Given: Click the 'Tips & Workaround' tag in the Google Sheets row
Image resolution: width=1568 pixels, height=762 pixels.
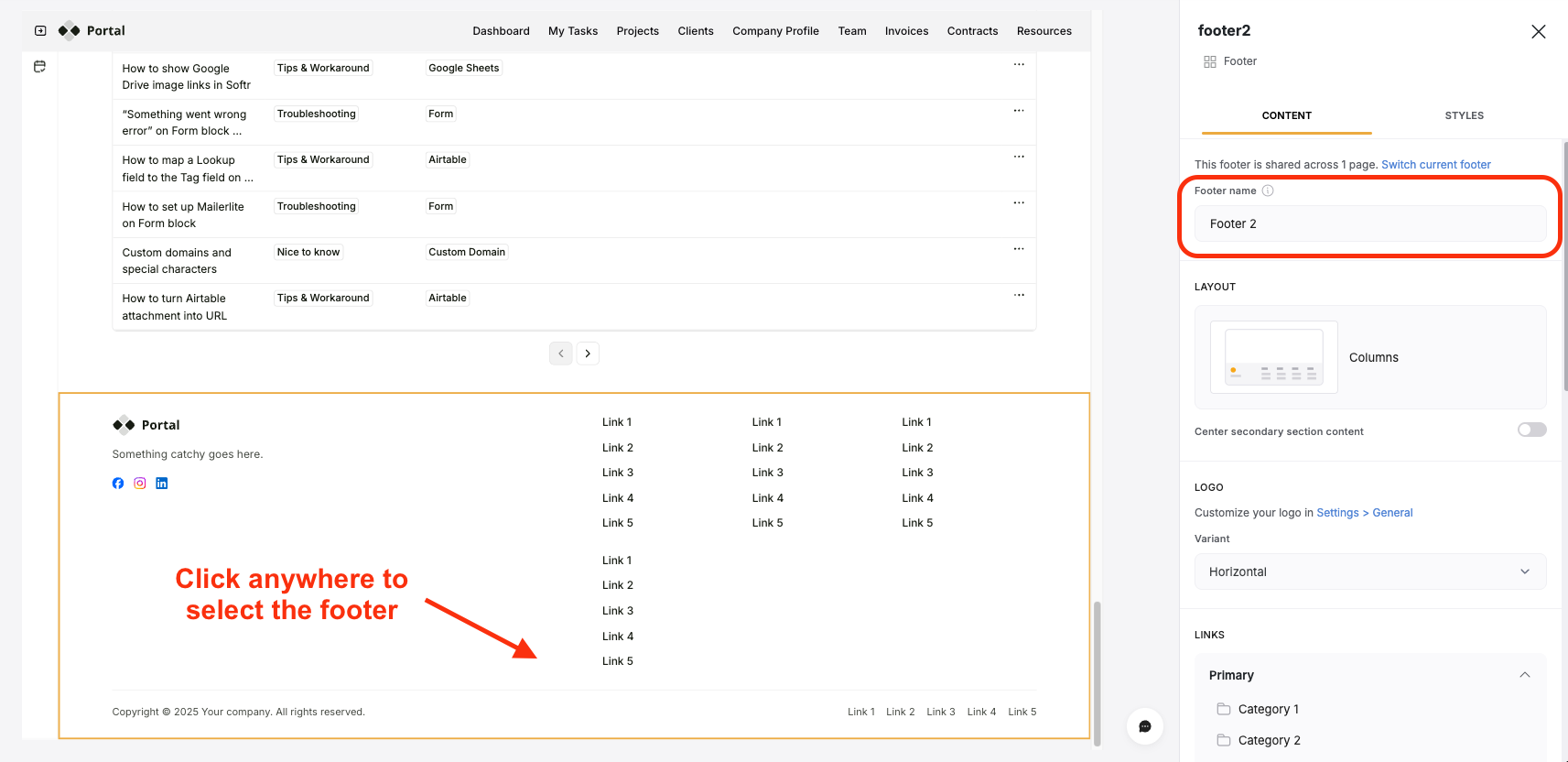Looking at the screenshot, I should pos(323,68).
